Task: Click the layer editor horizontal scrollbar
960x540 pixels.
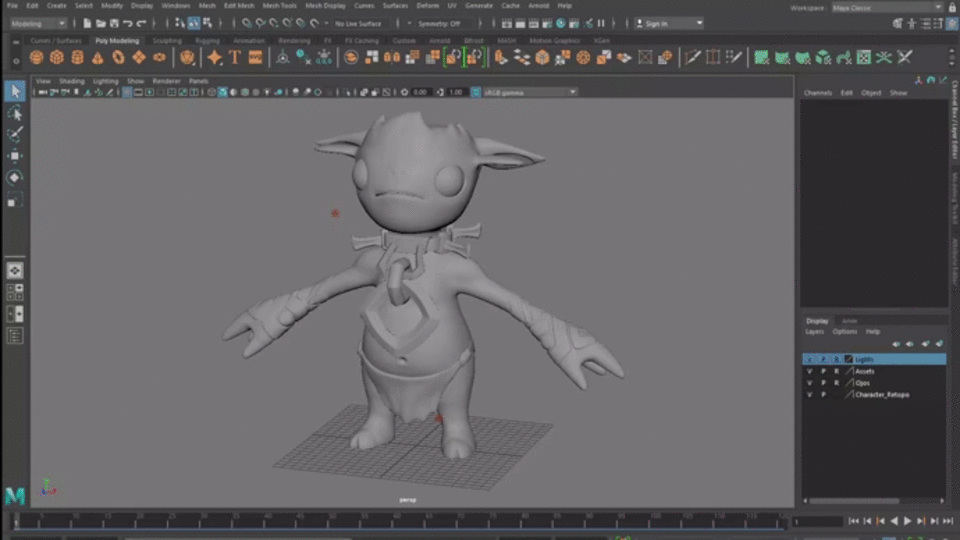Action: (853, 500)
